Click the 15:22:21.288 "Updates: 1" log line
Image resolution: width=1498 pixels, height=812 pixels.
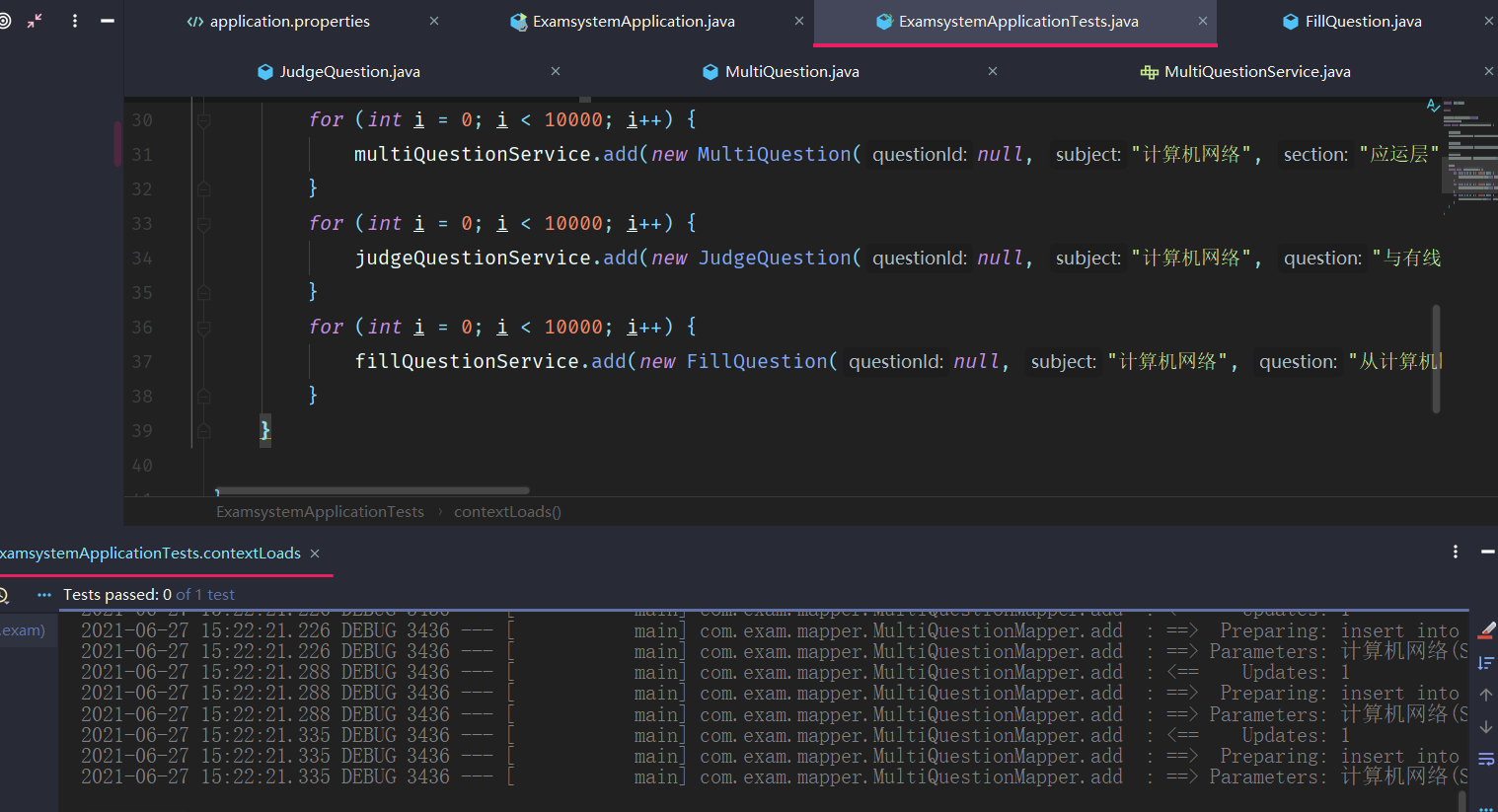(715, 673)
